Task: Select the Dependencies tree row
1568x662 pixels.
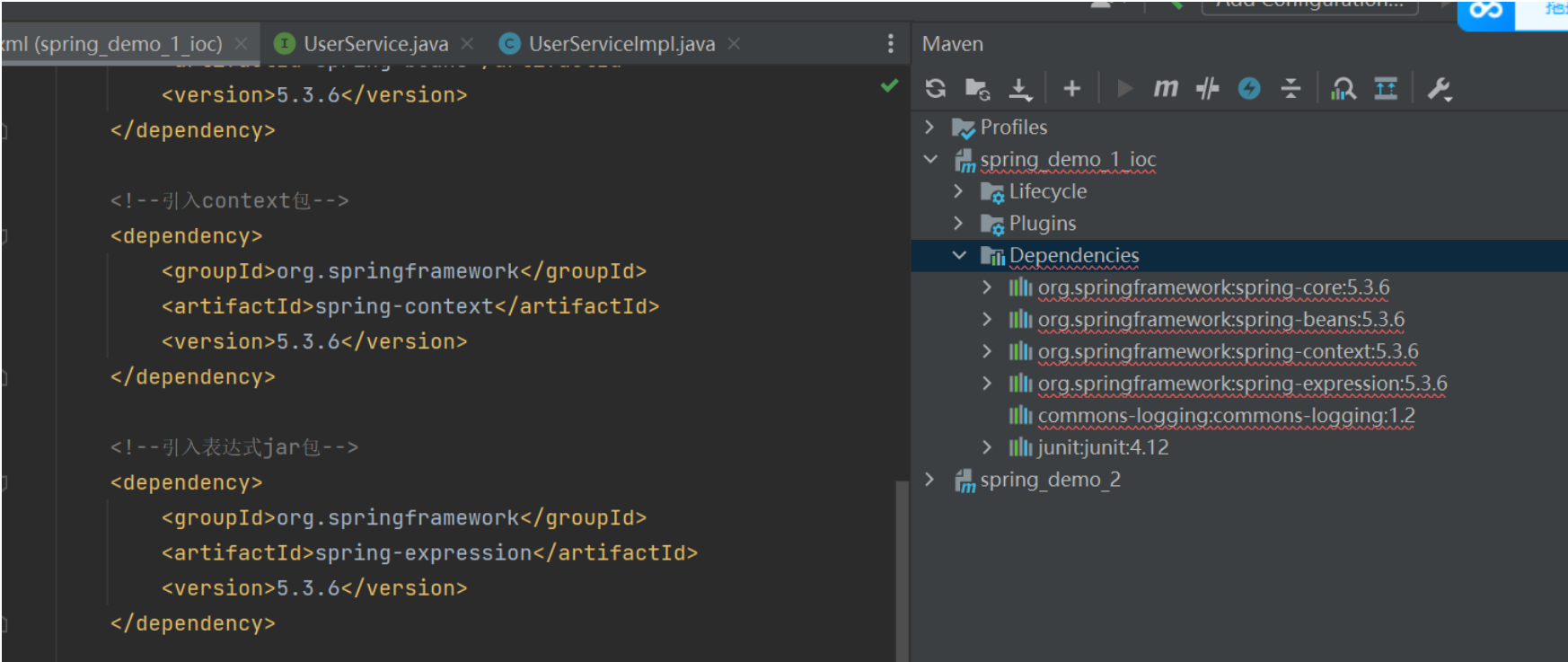Action: pyautogui.click(x=1239, y=255)
